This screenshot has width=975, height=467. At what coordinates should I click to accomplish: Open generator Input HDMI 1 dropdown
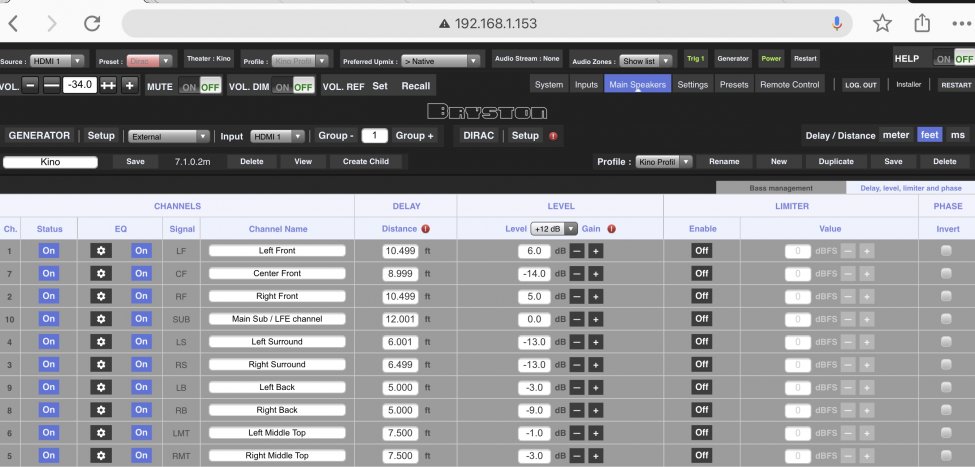click(277, 136)
